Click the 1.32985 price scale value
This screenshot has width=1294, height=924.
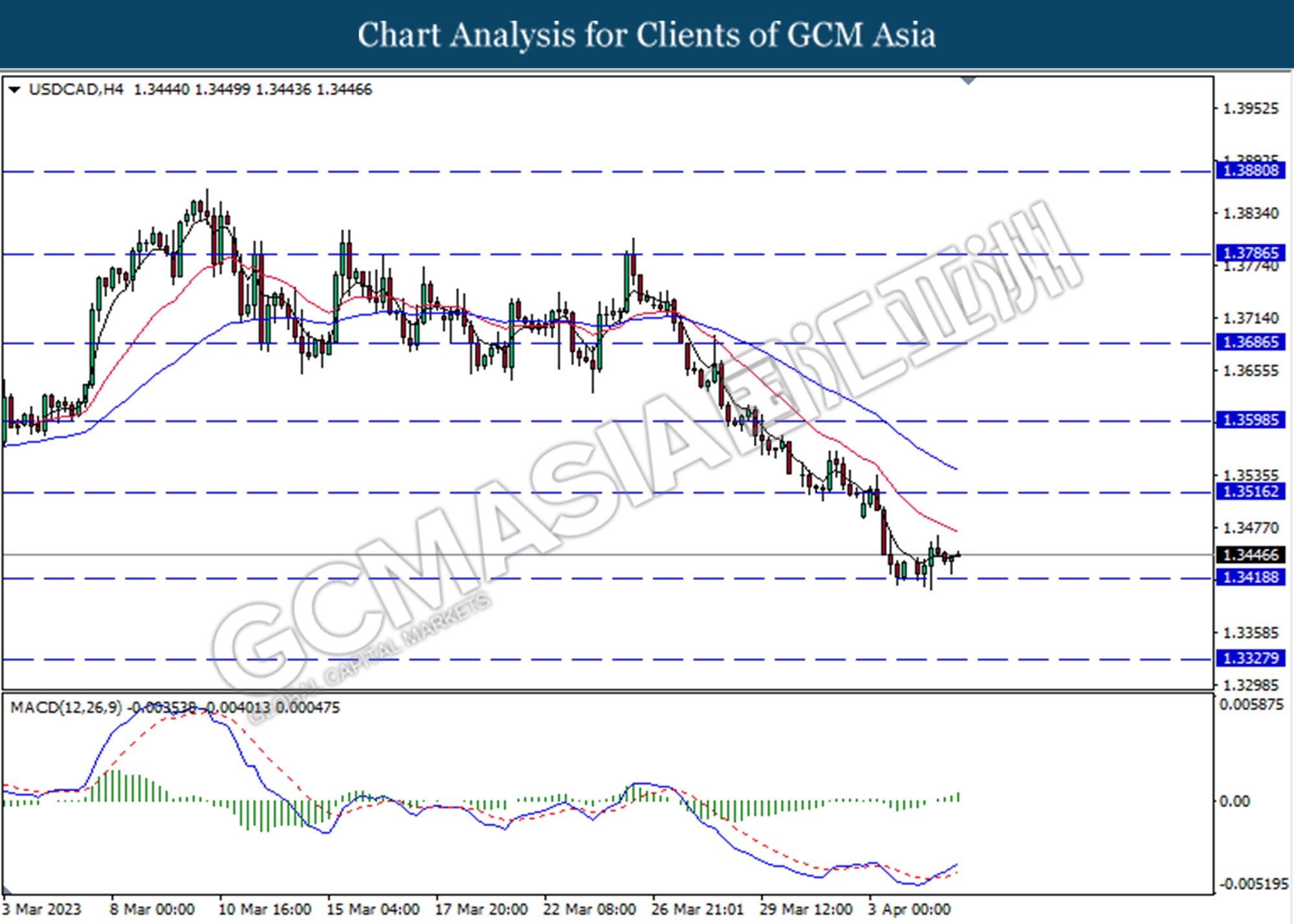(x=1251, y=685)
